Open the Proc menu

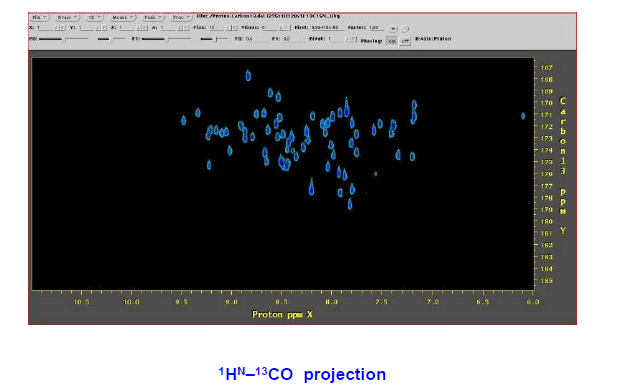pos(181,18)
